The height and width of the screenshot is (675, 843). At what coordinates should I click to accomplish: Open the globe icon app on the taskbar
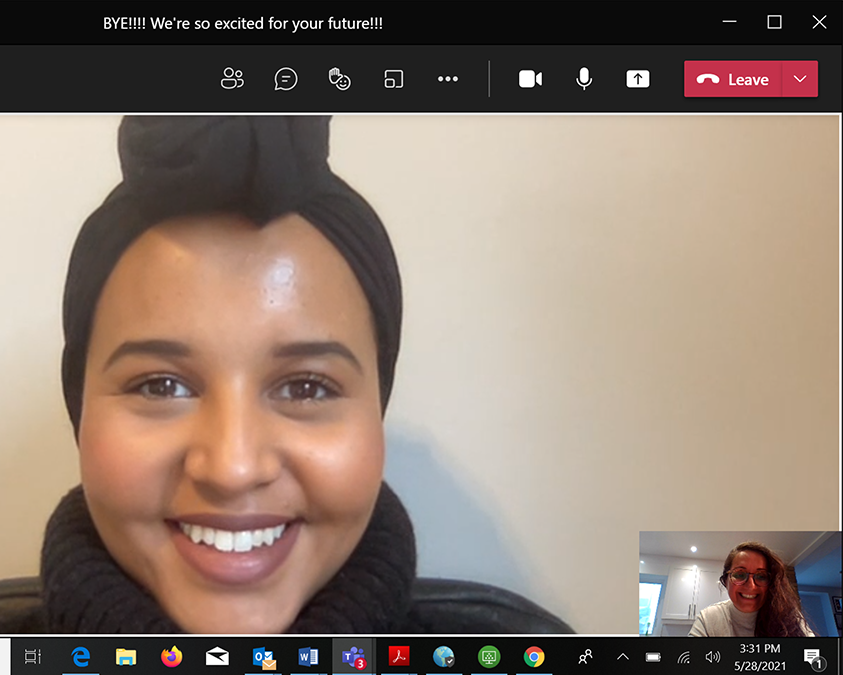[444, 656]
